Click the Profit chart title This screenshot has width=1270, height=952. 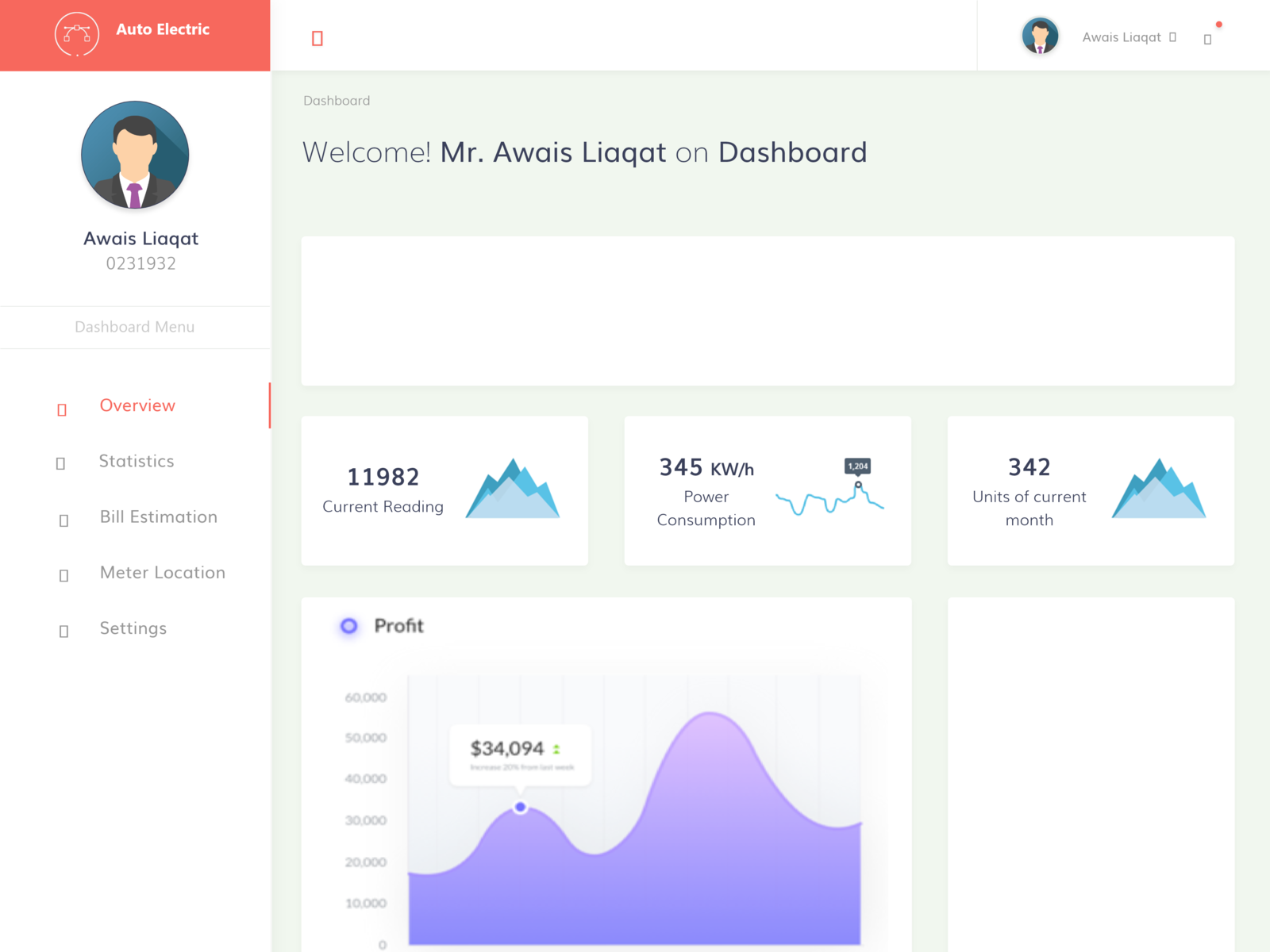coord(399,626)
